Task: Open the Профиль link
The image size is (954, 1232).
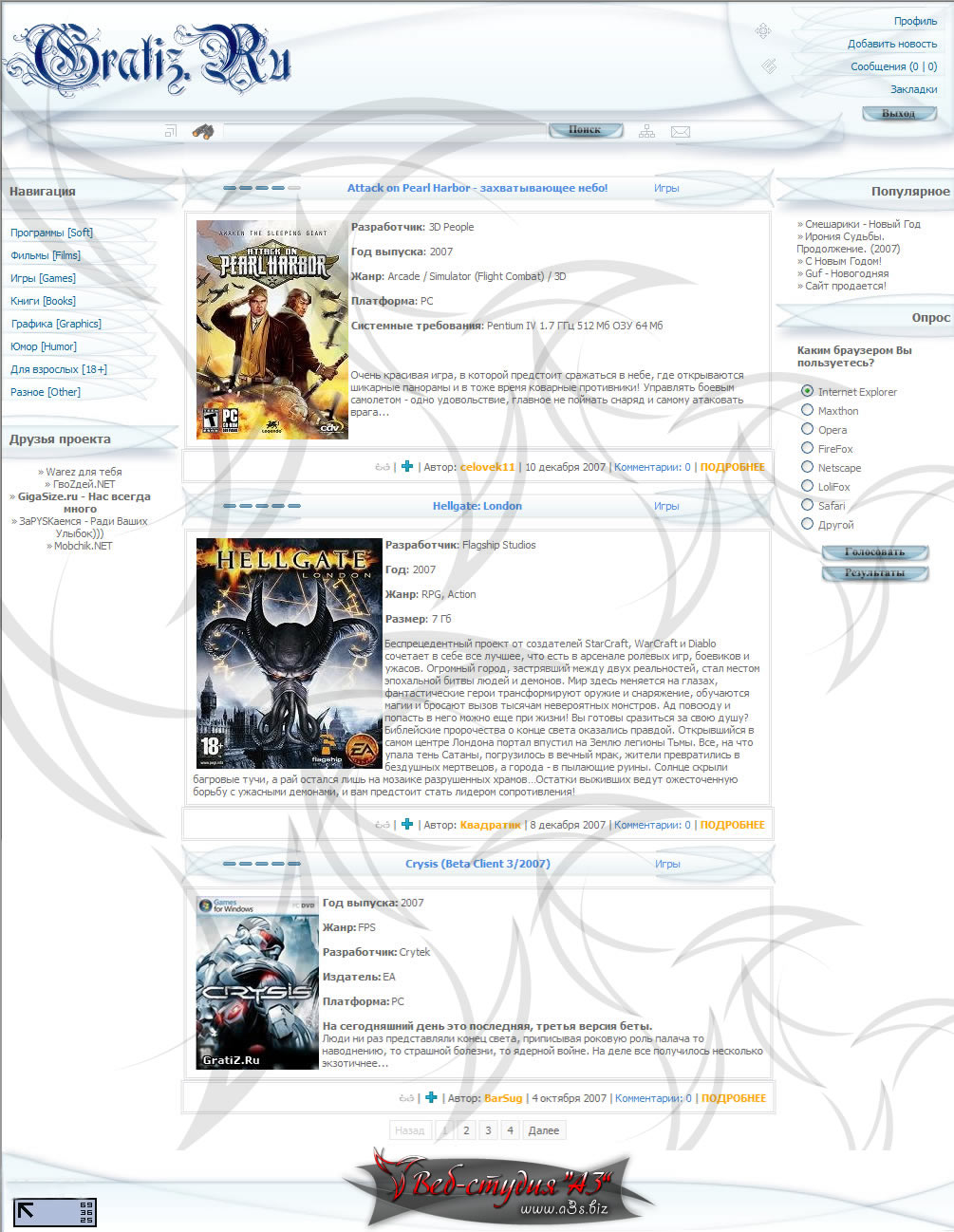Action: click(915, 21)
